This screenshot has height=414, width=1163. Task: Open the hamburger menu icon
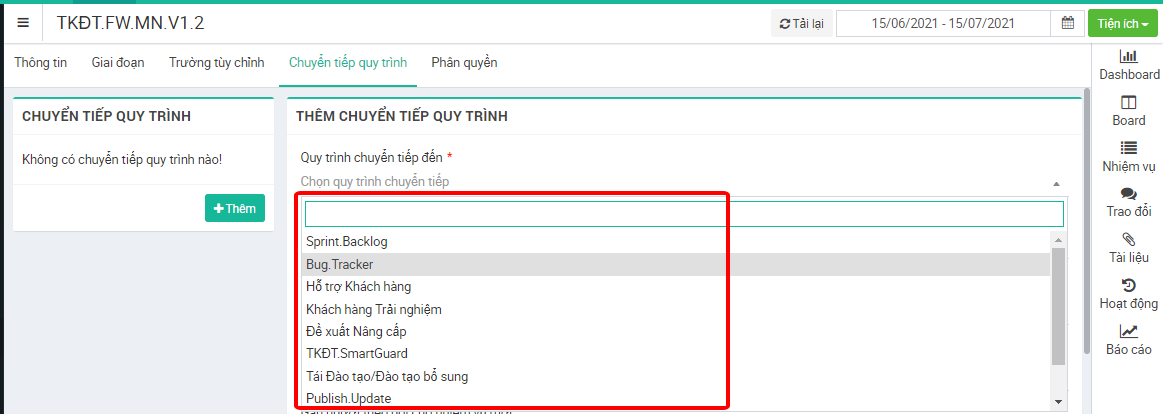tap(23, 23)
